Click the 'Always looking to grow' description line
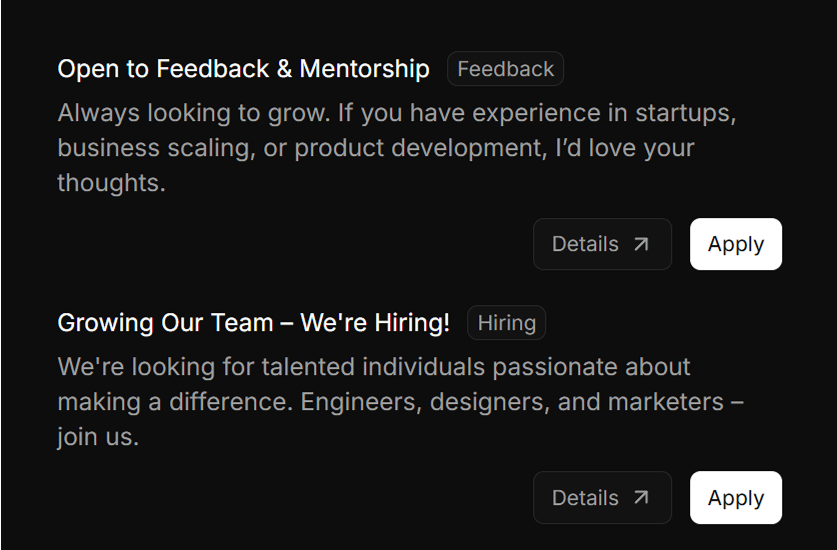Image resolution: width=837 pixels, height=550 pixels. (397, 112)
